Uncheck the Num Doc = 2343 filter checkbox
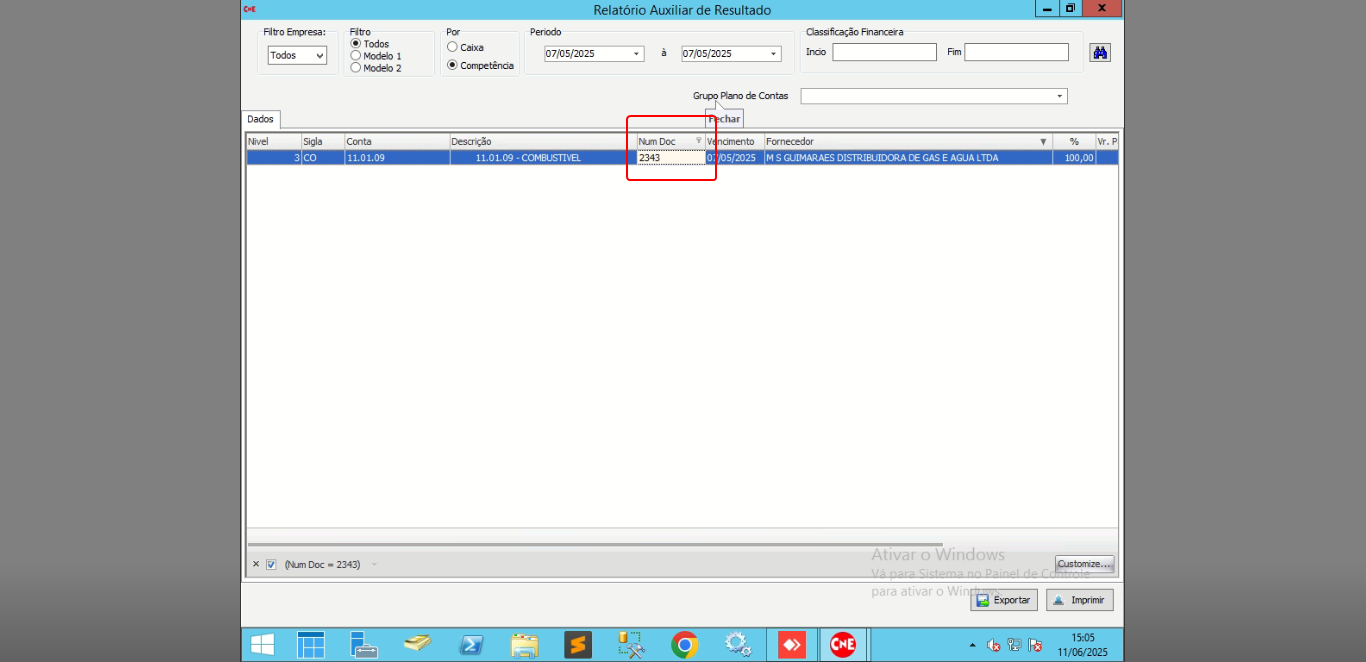 click(271, 564)
